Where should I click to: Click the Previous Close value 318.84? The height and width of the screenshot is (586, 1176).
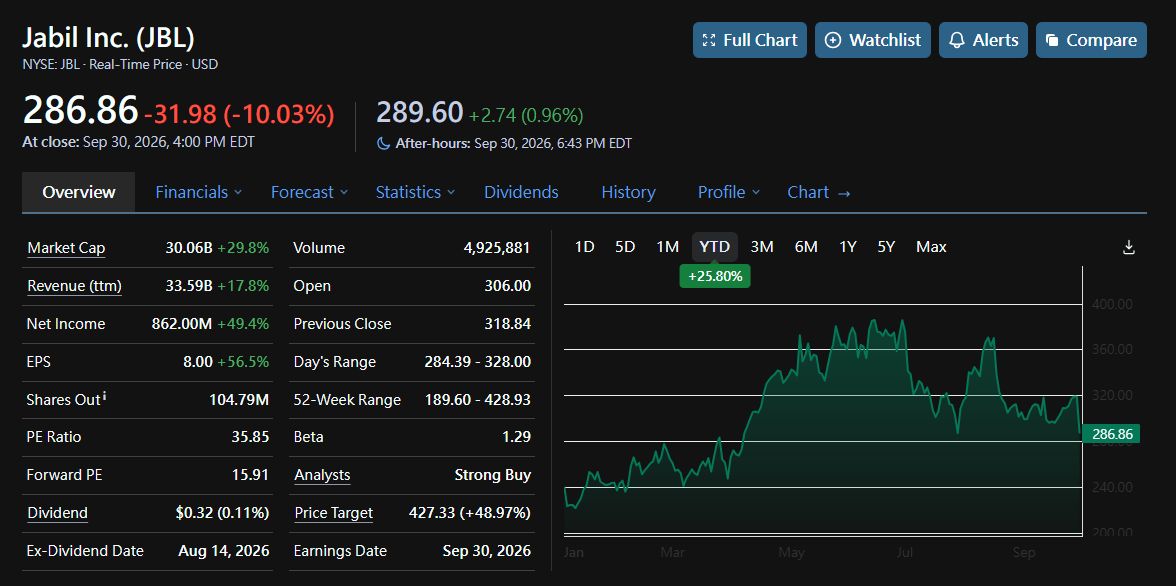(x=507, y=324)
